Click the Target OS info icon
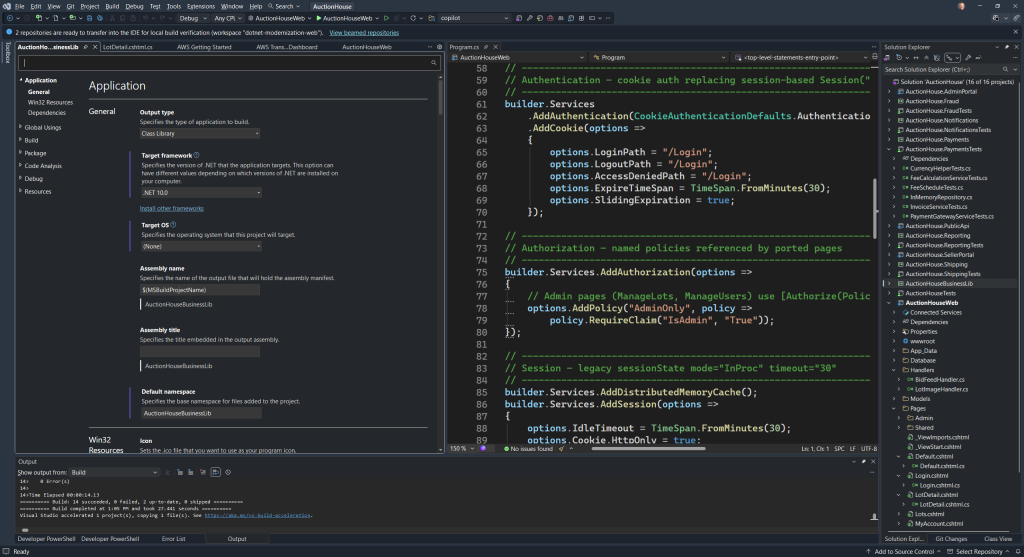This screenshot has width=1024, height=557. [x=173, y=225]
